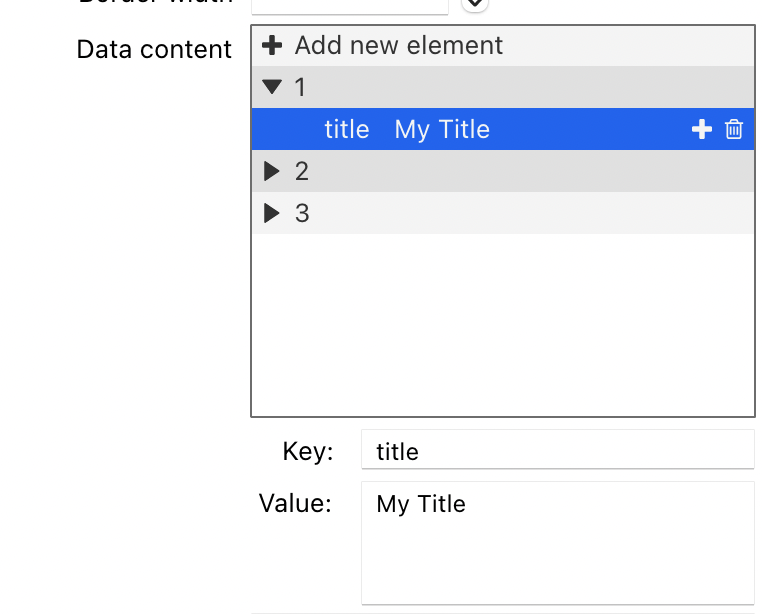Add an entry using the title row plus icon
The image size is (762, 614).
coord(702,129)
